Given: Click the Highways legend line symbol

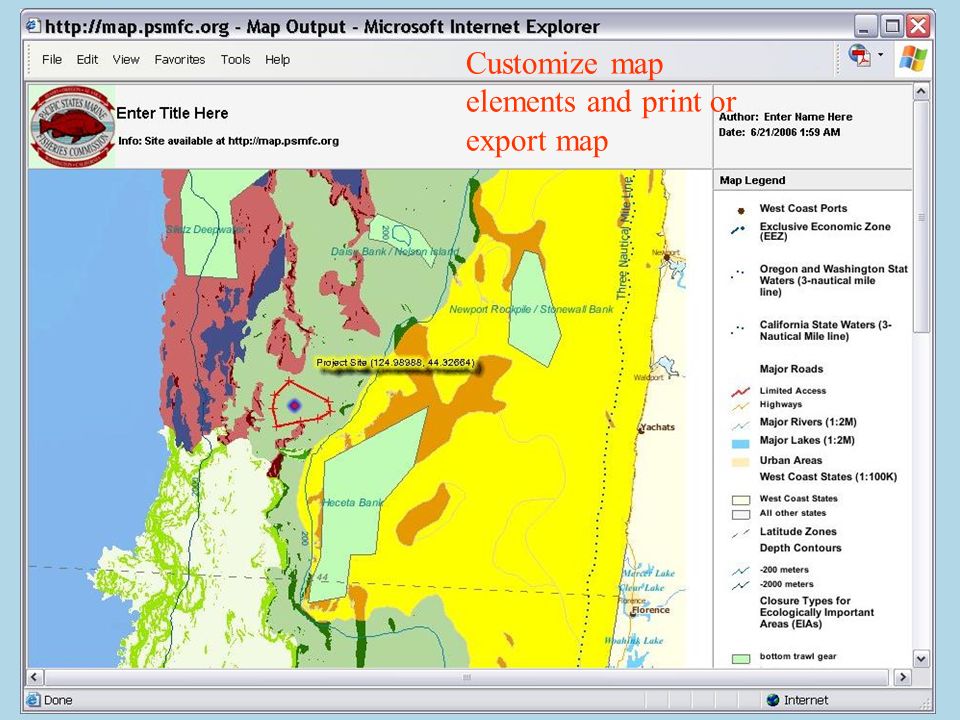Looking at the screenshot, I should 741,405.
